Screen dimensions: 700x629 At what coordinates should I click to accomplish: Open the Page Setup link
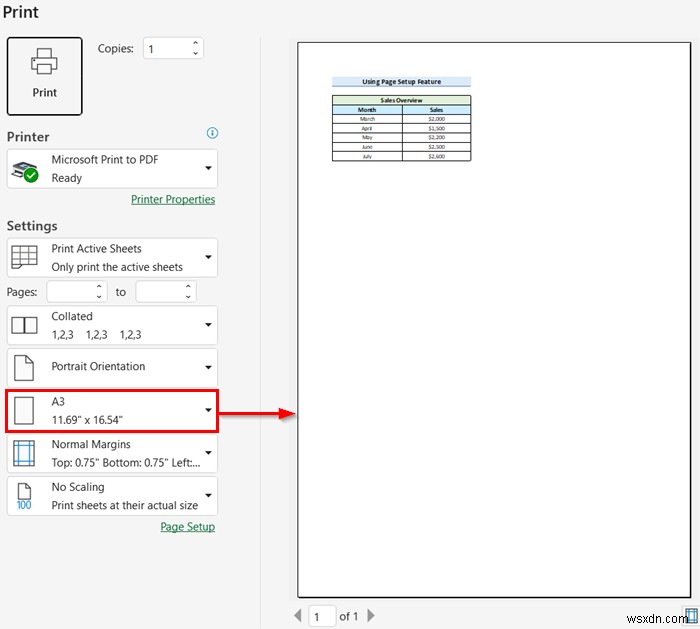pos(188,527)
